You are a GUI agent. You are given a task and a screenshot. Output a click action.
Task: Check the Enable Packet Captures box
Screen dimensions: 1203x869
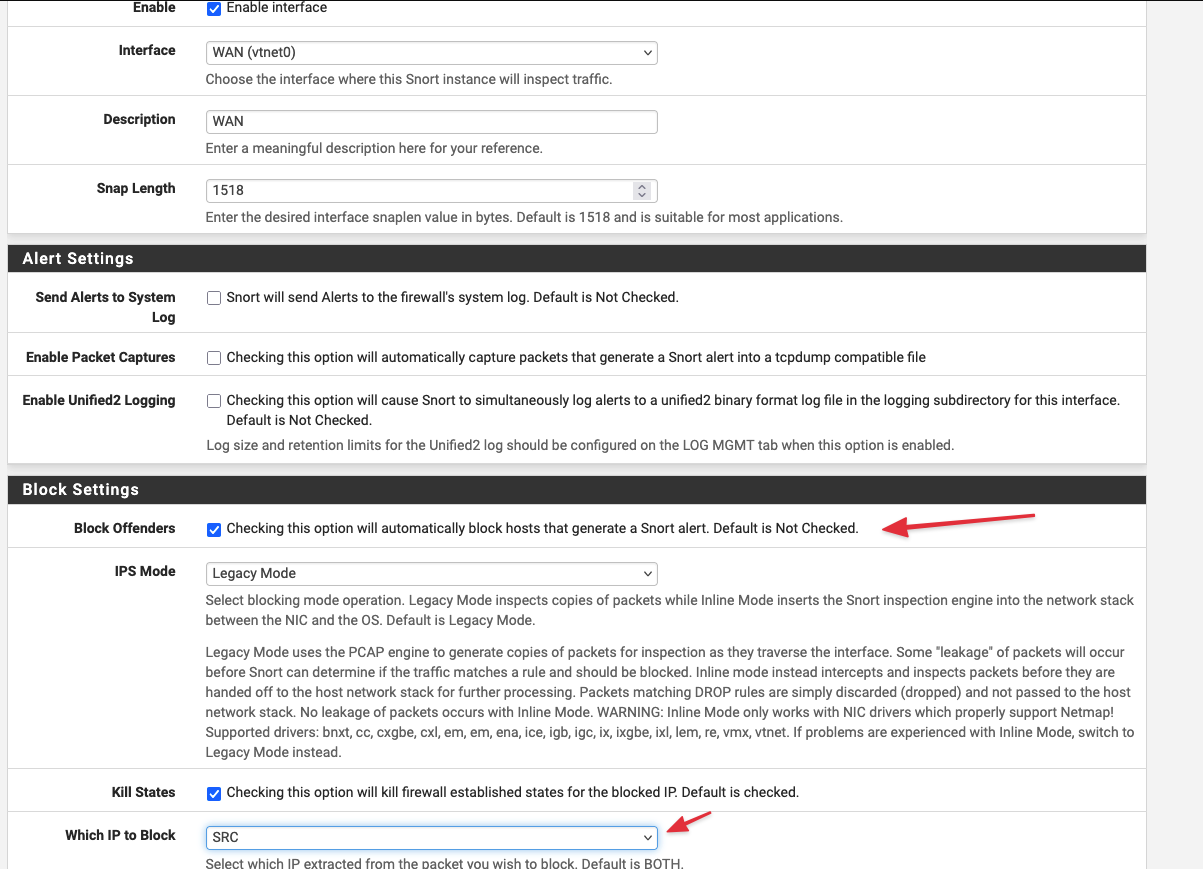click(x=214, y=358)
